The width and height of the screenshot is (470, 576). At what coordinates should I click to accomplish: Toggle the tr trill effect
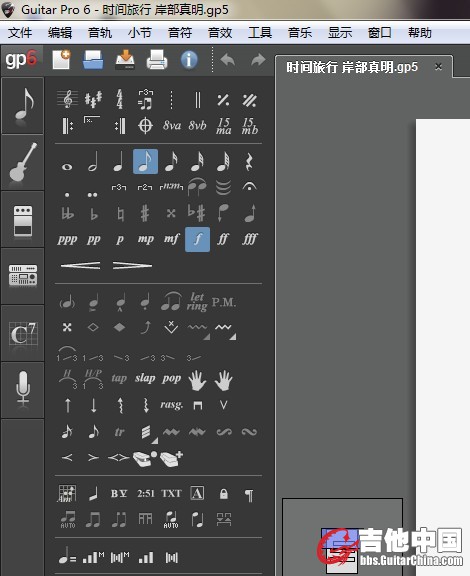pyautogui.click(x=119, y=432)
